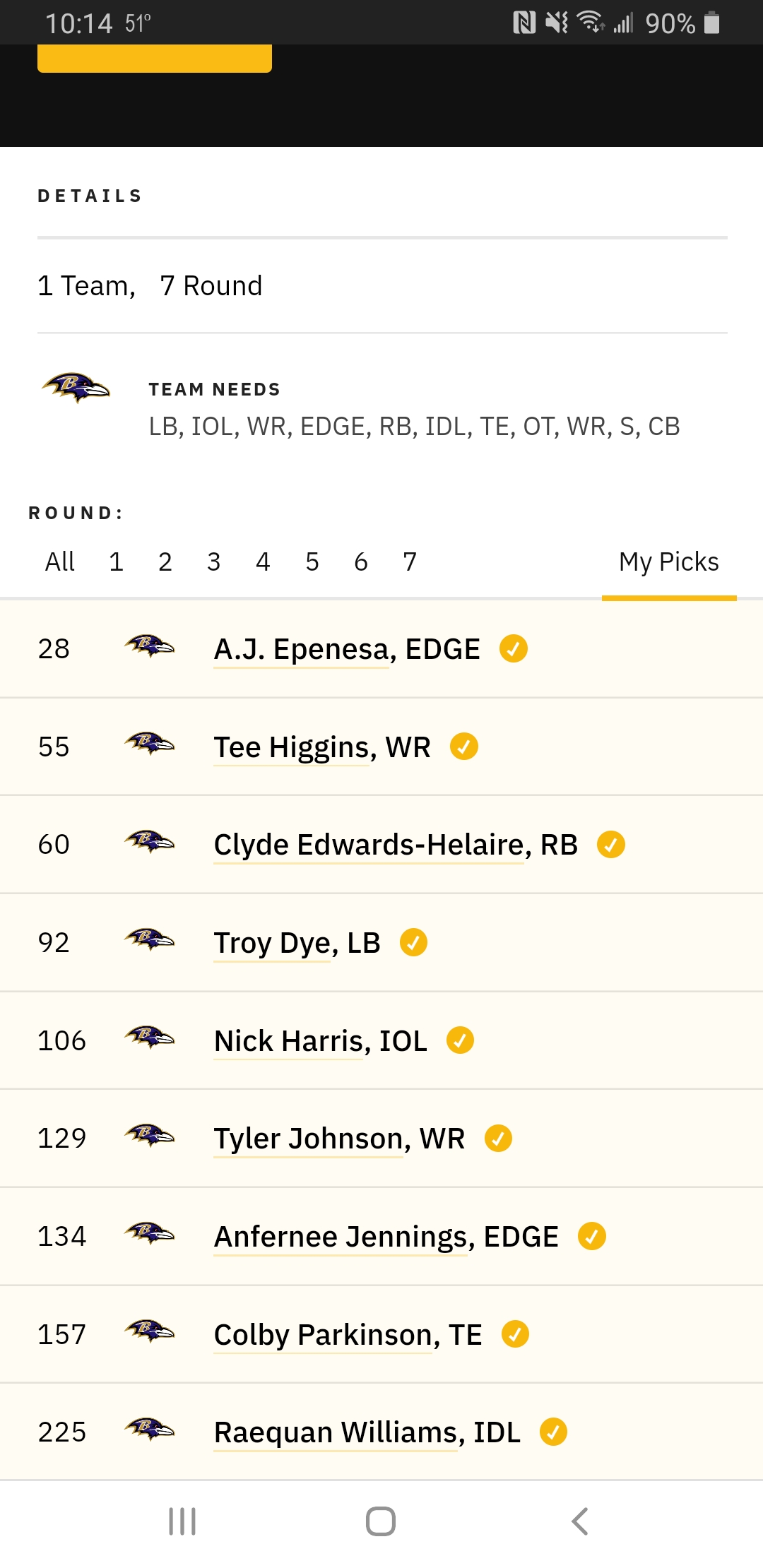Tap the Ravens logo on pick 92
763x1568 pixels.
(x=149, y=940)
